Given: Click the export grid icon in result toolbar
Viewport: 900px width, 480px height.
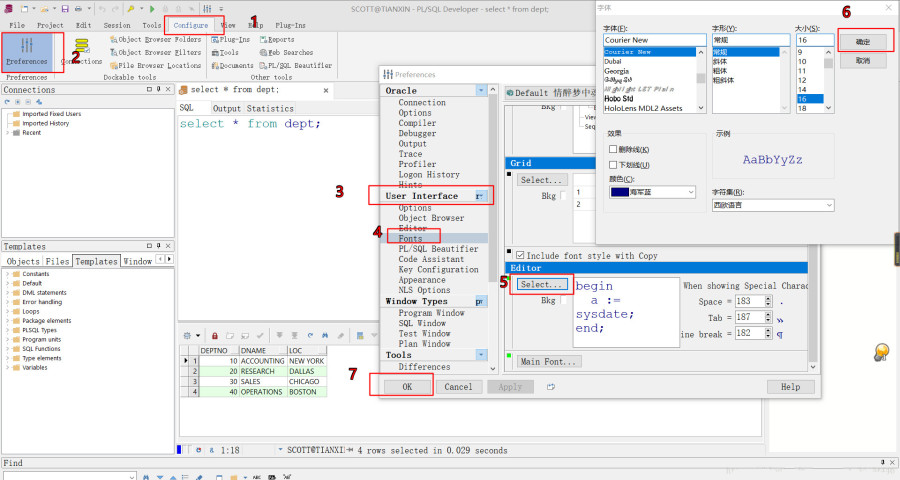Looking at the screenshot, I should [360, 335].
